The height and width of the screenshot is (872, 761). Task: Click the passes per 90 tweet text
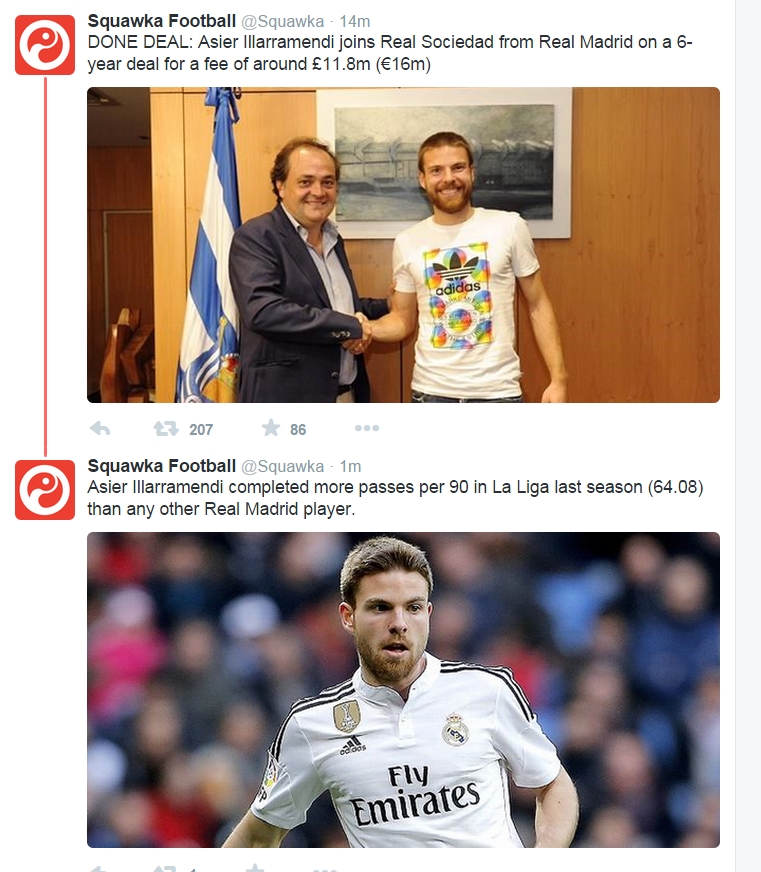coord(396,498)
